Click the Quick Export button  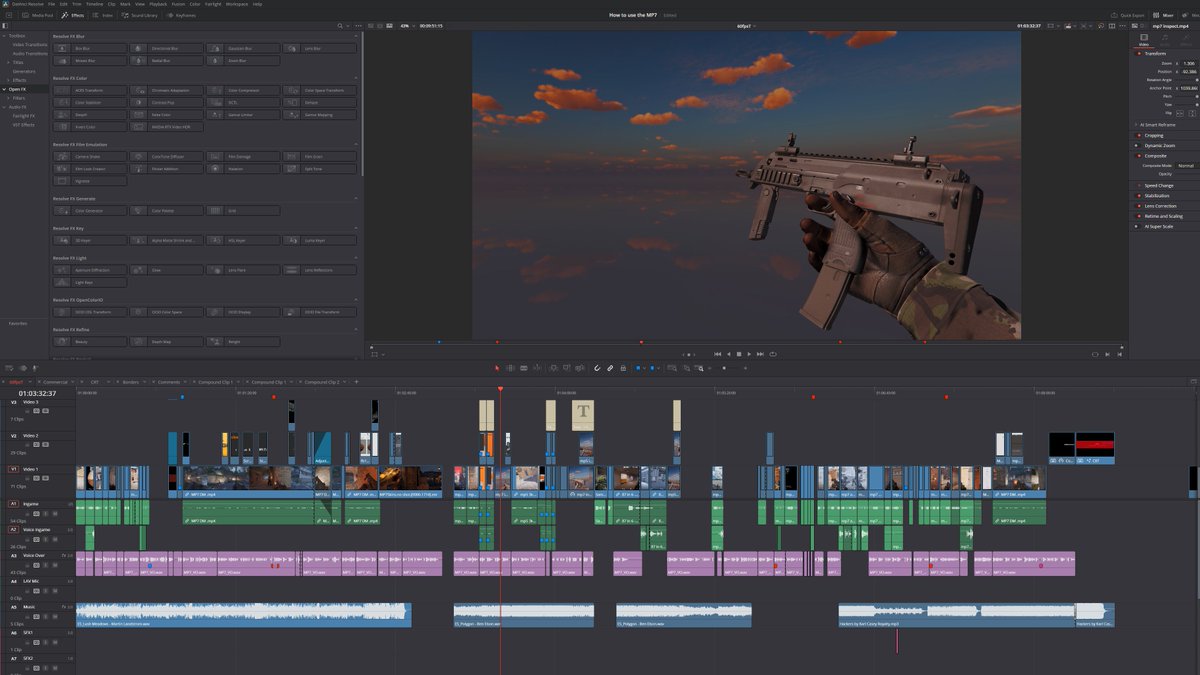coord(1128,16)
